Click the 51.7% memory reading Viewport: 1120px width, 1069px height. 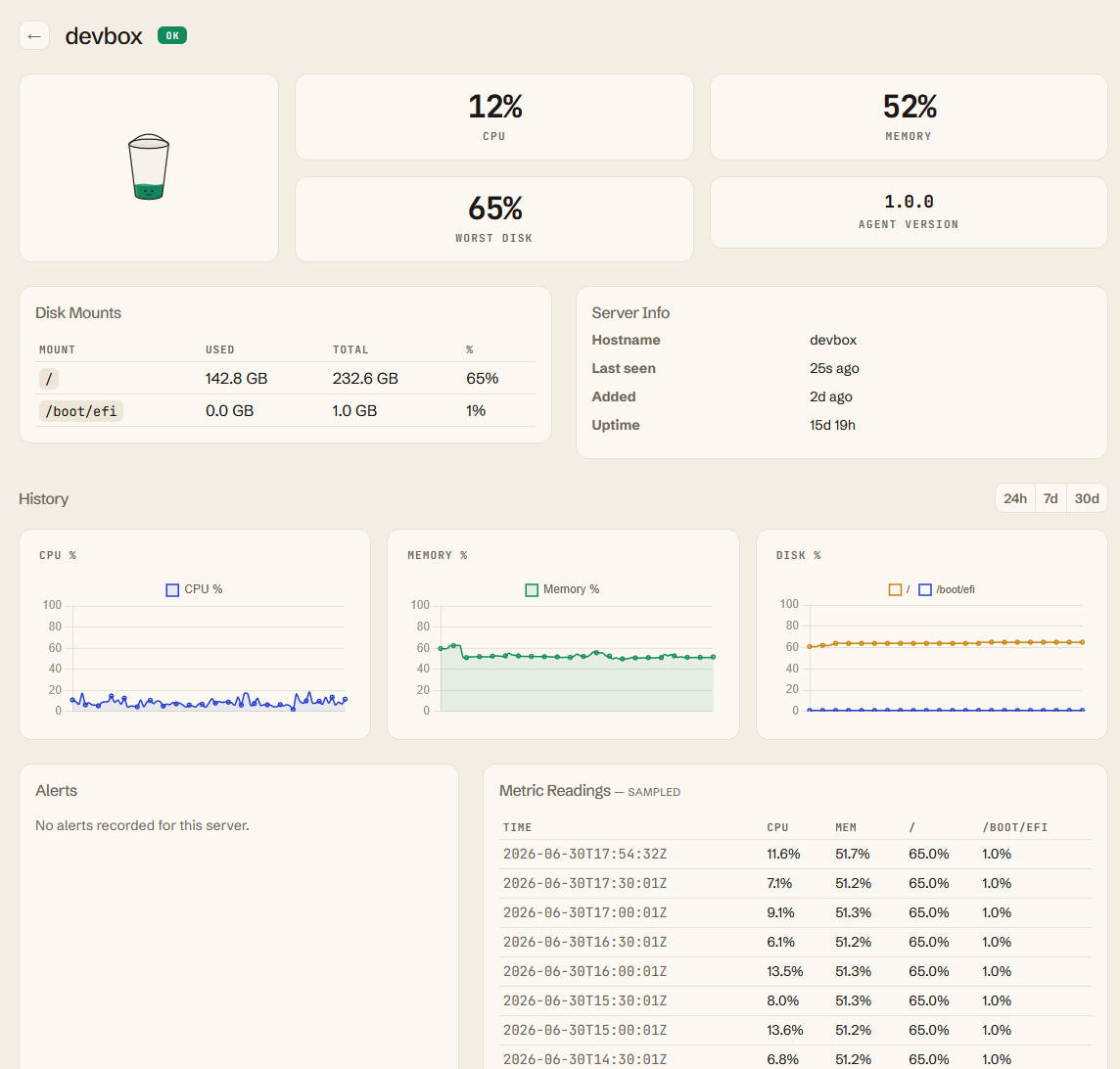(852, 854)
